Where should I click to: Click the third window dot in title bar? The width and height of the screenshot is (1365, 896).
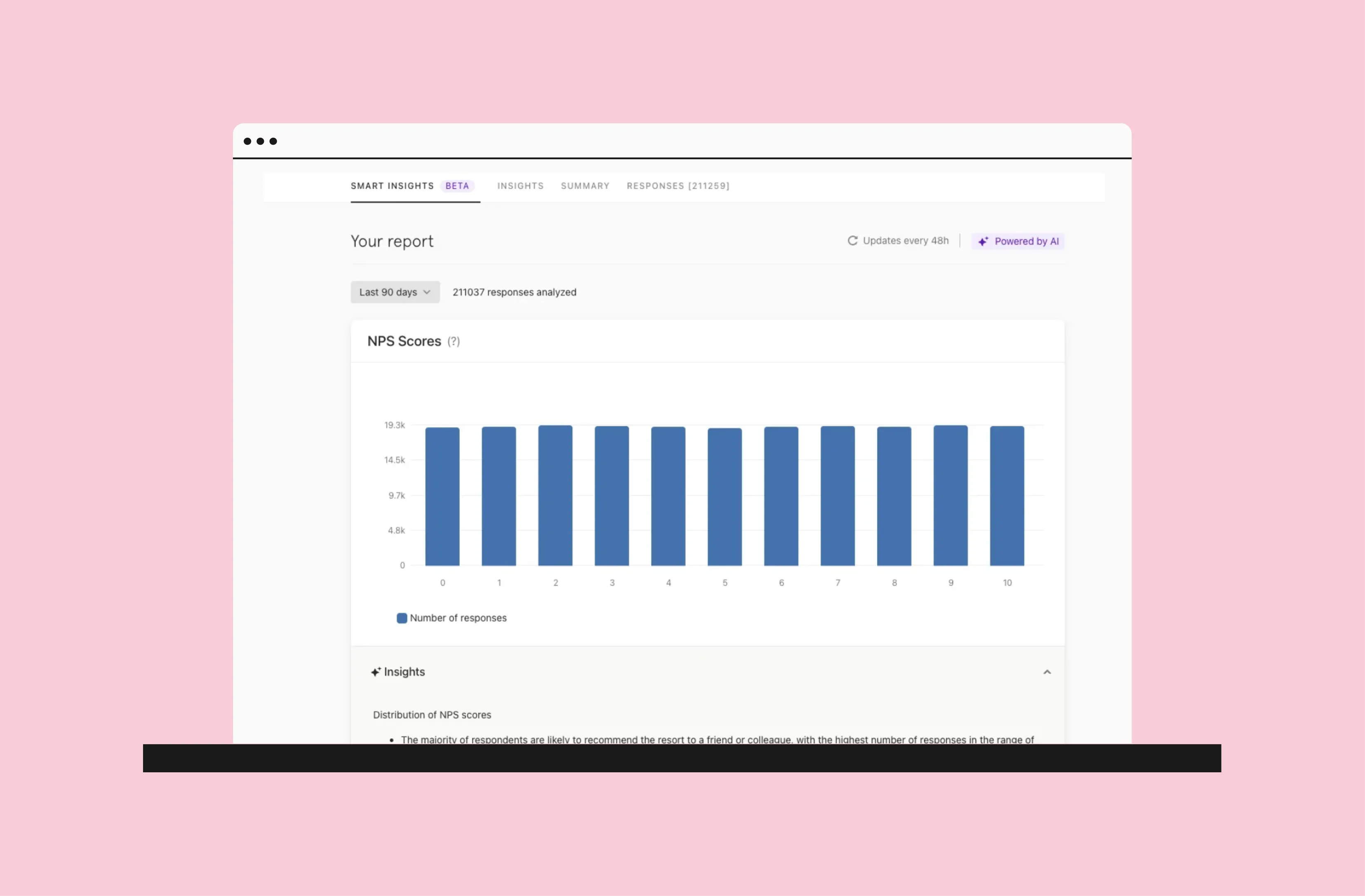pos(274,141)
